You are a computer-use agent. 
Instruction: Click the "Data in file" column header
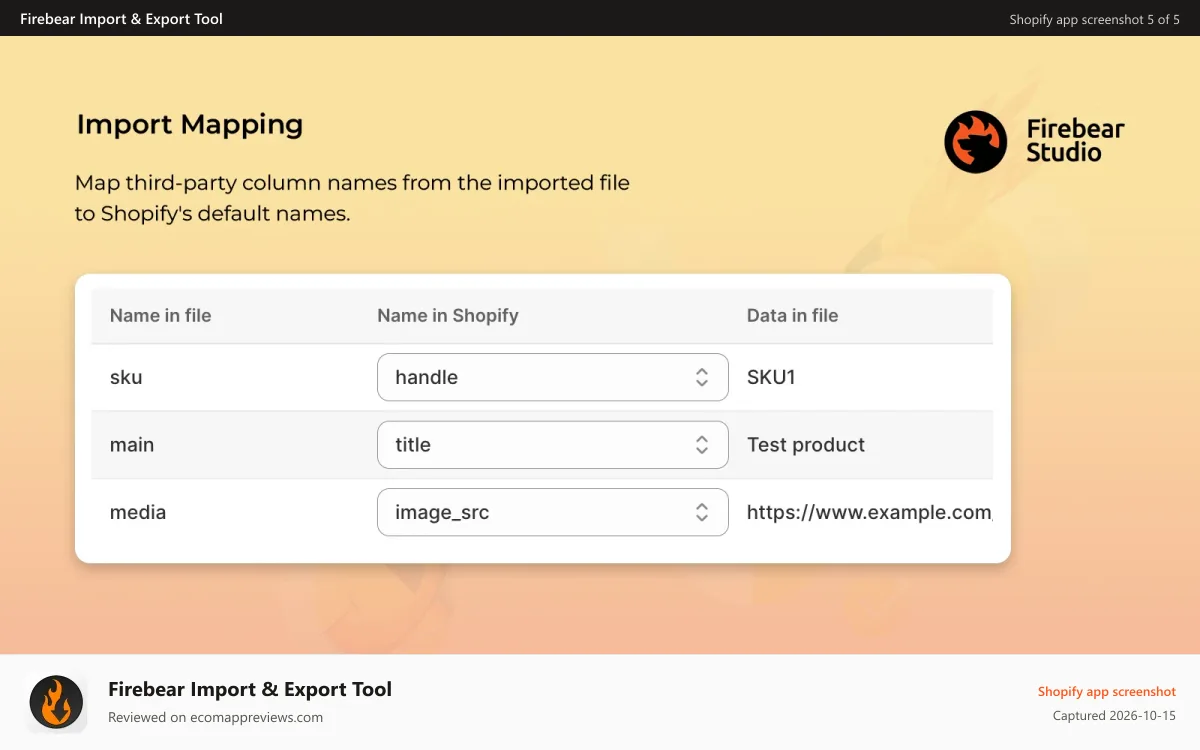click(x=792, y=315)
